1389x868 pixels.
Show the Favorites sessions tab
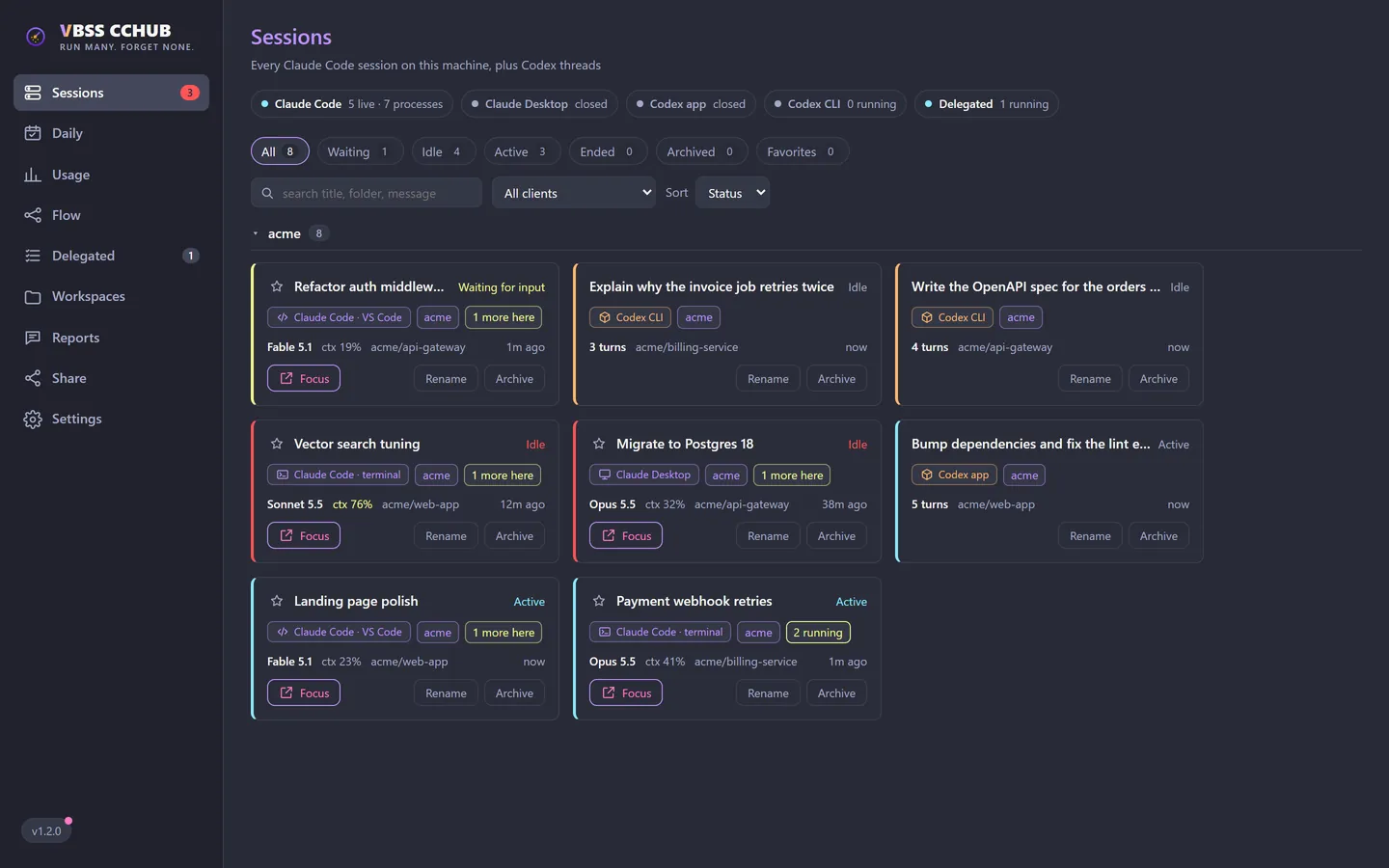pos(801,151)
